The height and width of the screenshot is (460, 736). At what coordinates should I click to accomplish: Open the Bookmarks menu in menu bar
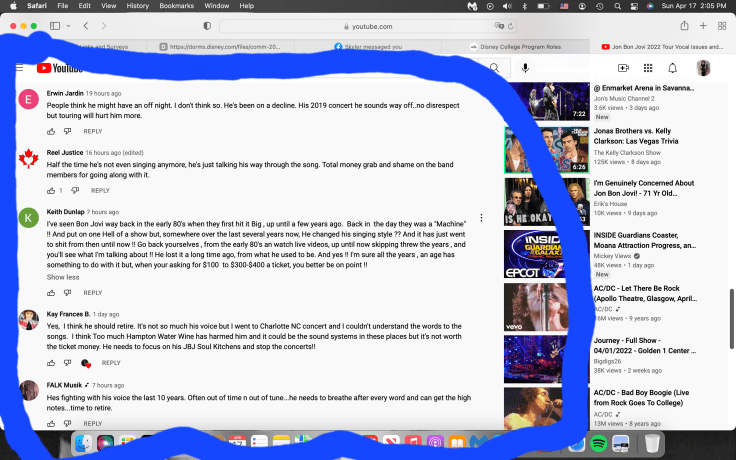pyautogui.click(x=176, y=6)
